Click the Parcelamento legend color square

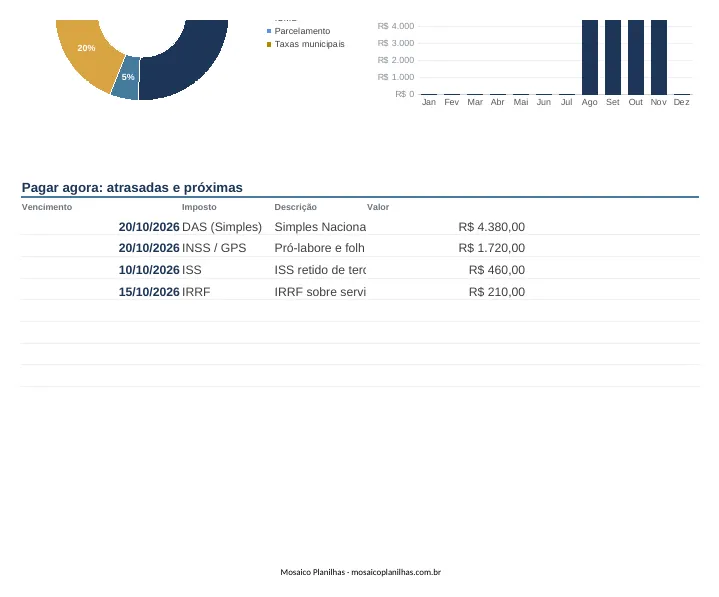pos(269,31)
